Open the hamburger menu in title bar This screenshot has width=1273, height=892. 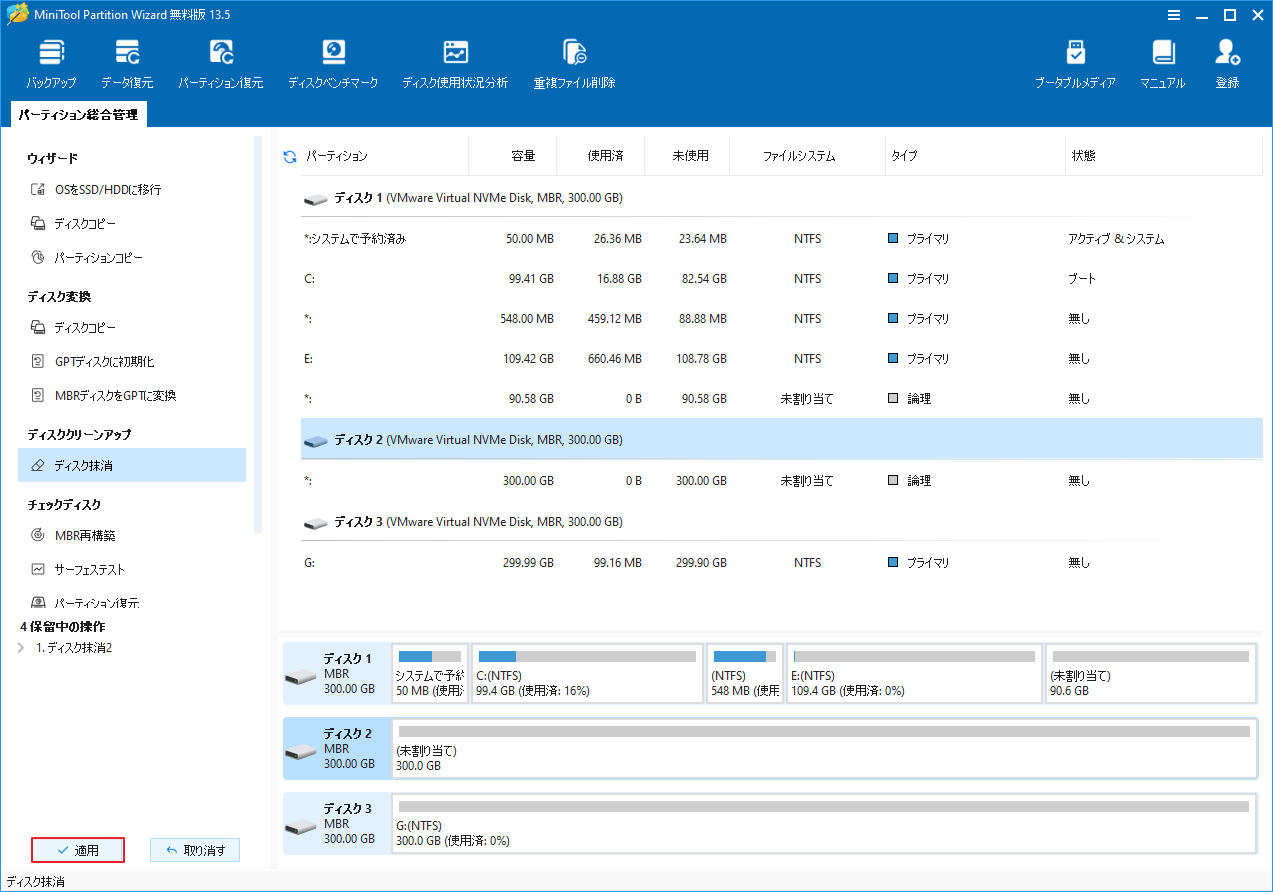click(x=1174, y=15)
